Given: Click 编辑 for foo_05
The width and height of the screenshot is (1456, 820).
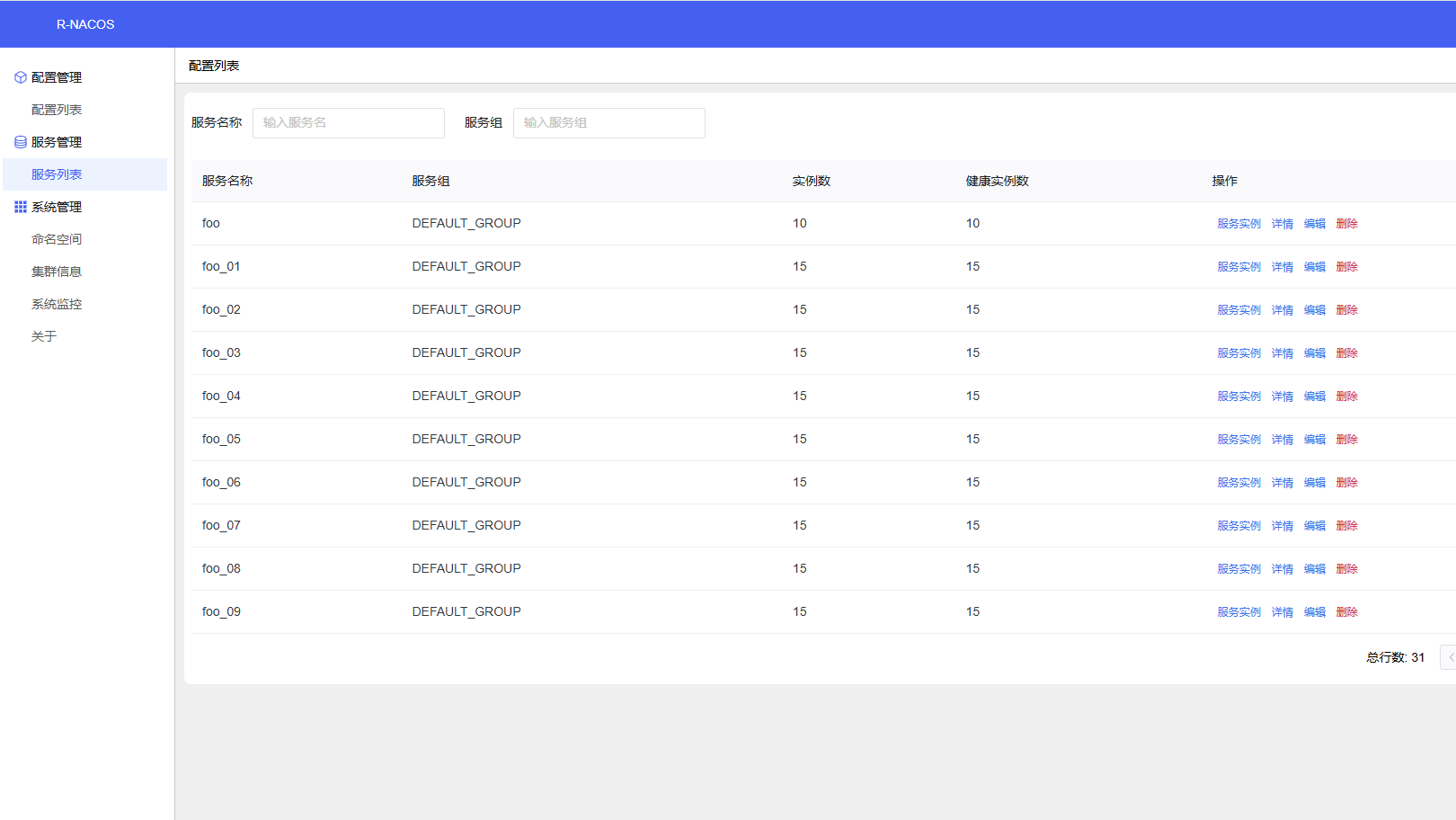Looking at the screenshot, I should (1315, 440).
